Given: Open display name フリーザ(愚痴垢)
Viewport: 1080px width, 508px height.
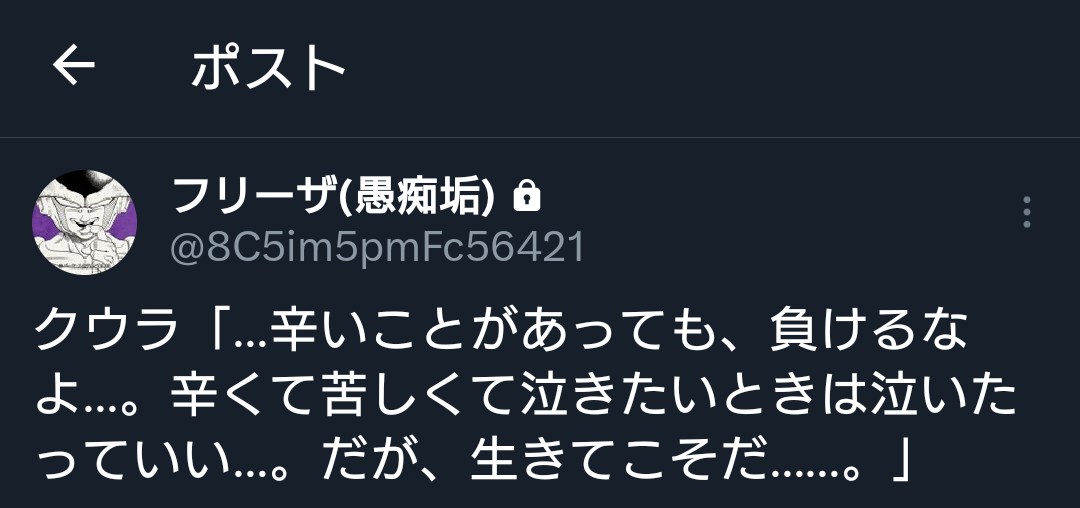Looking at the screenshot, I should pyautogui.click(x=334, y=195).
